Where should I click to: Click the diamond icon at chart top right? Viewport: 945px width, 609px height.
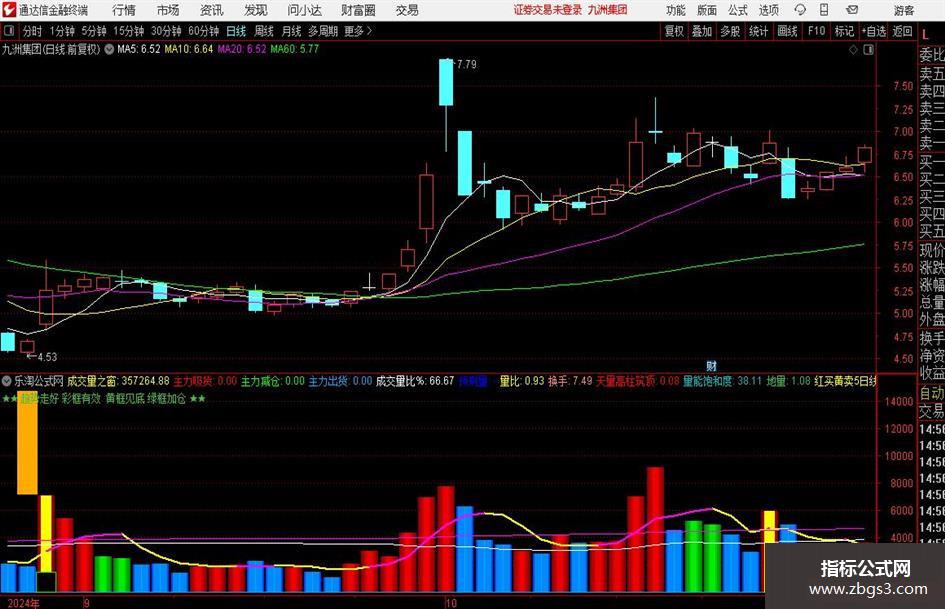coord(853,50)
